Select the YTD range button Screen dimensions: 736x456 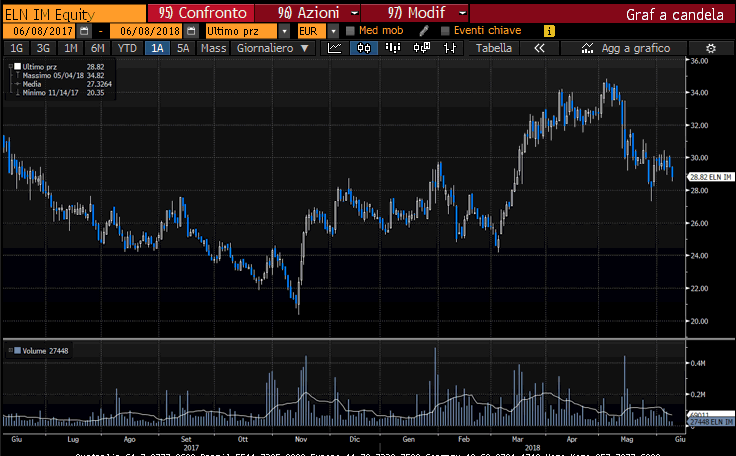[x=127, y=48]
